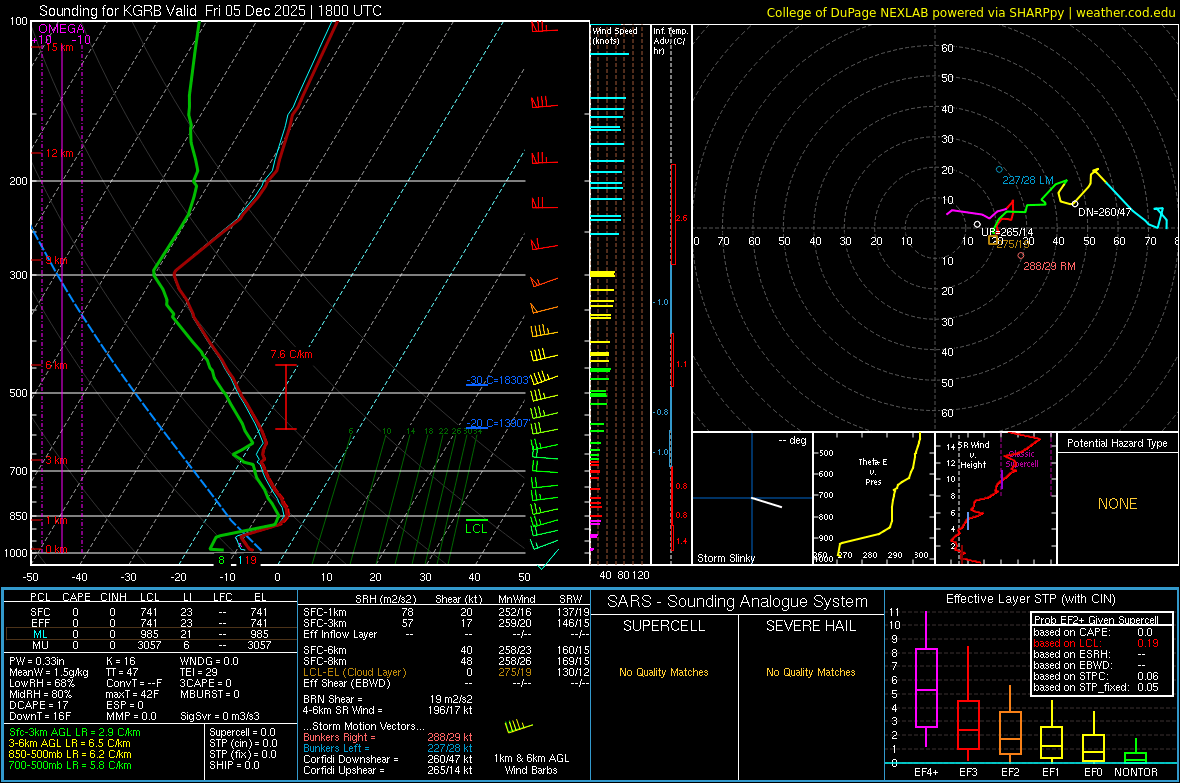This screenshot has height=783, width=1180.
Task: Click the Supercell = 0.0 composite value
Action: coord(242,732)
